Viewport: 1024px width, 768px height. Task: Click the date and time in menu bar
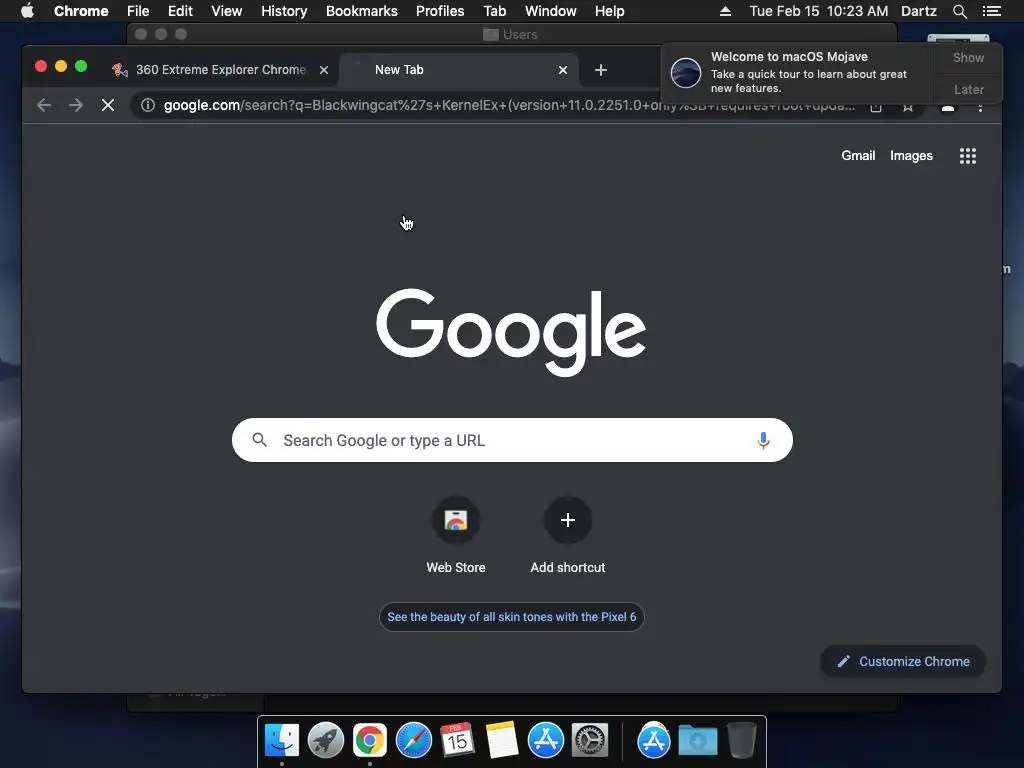pos(818,11)
